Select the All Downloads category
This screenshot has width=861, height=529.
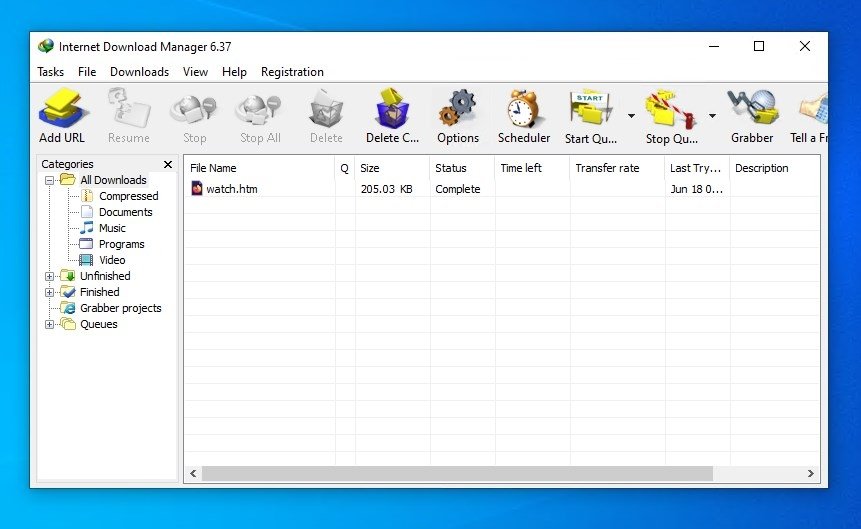[x=113, y=180]
